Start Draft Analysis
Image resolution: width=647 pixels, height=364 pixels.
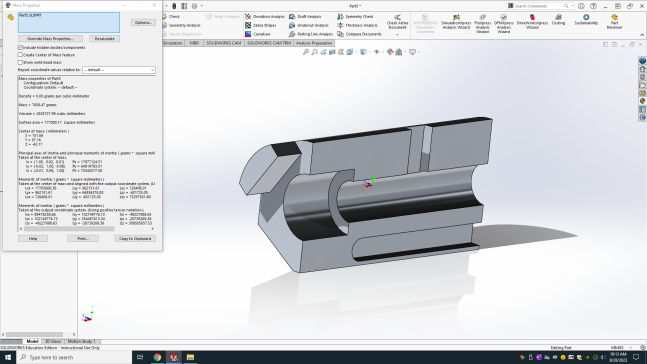point(305,17)
